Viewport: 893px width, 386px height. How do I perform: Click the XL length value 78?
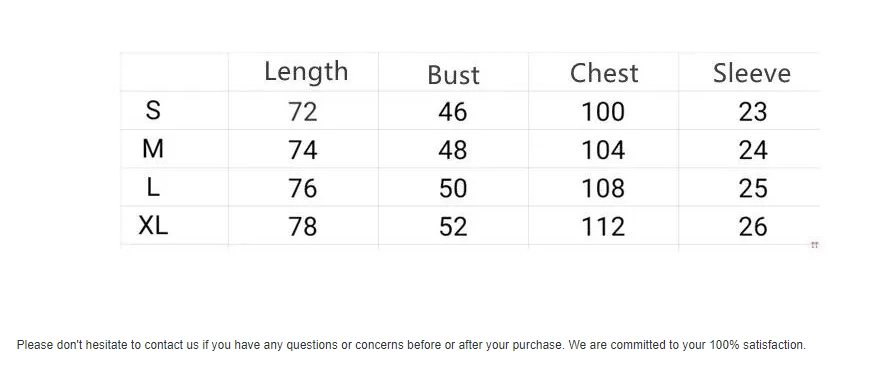(x=302, y=227)
